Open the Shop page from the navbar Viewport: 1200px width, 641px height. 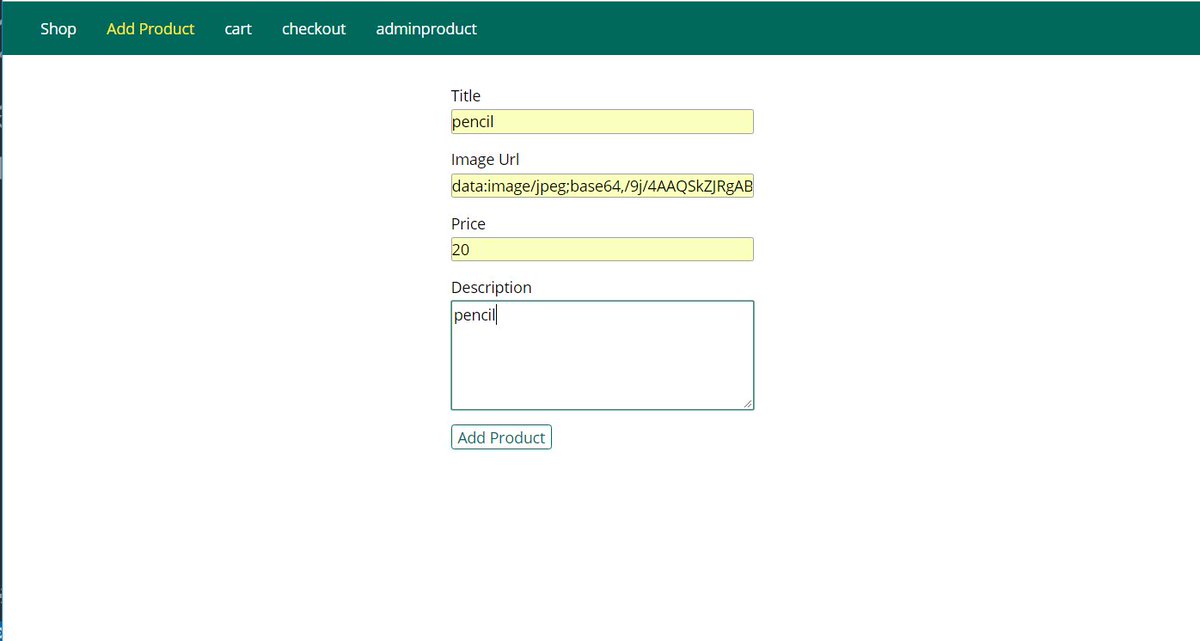(x=57, y=28)
